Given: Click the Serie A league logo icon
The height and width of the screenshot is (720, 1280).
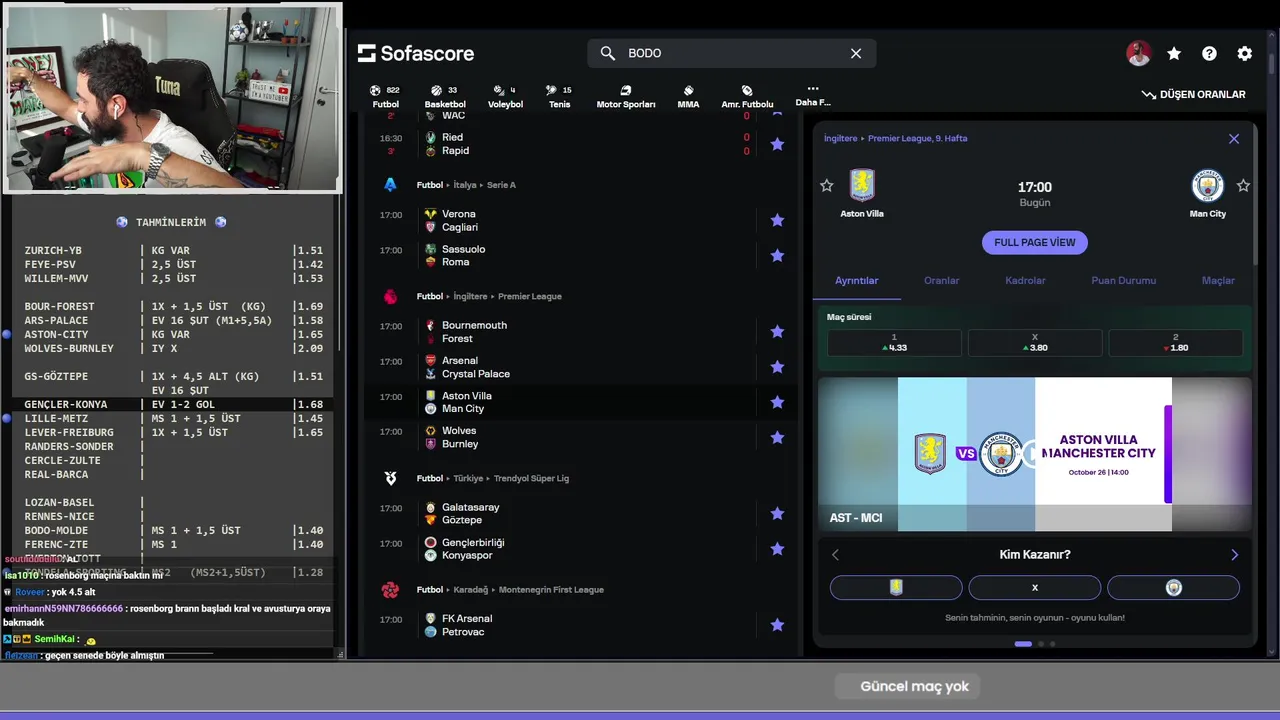Looking at the screenshot, I should 391,185.
